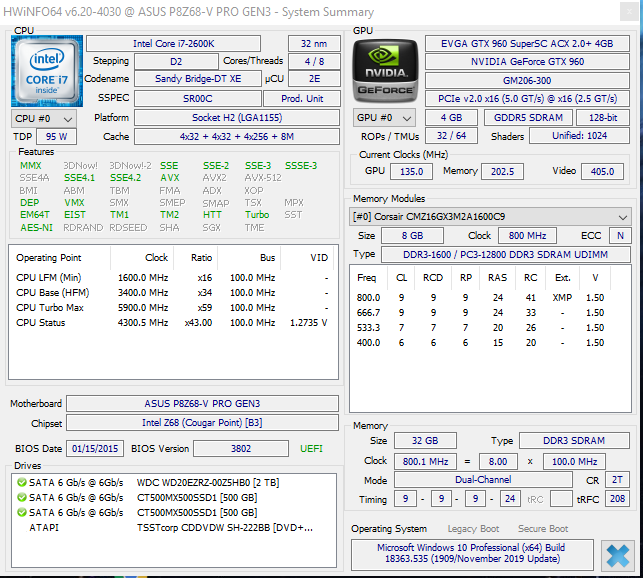Click the EVGA GTX 960 SuperSC ACX card name
This screenshot has width=643, height=578.
tap(527, 43)
